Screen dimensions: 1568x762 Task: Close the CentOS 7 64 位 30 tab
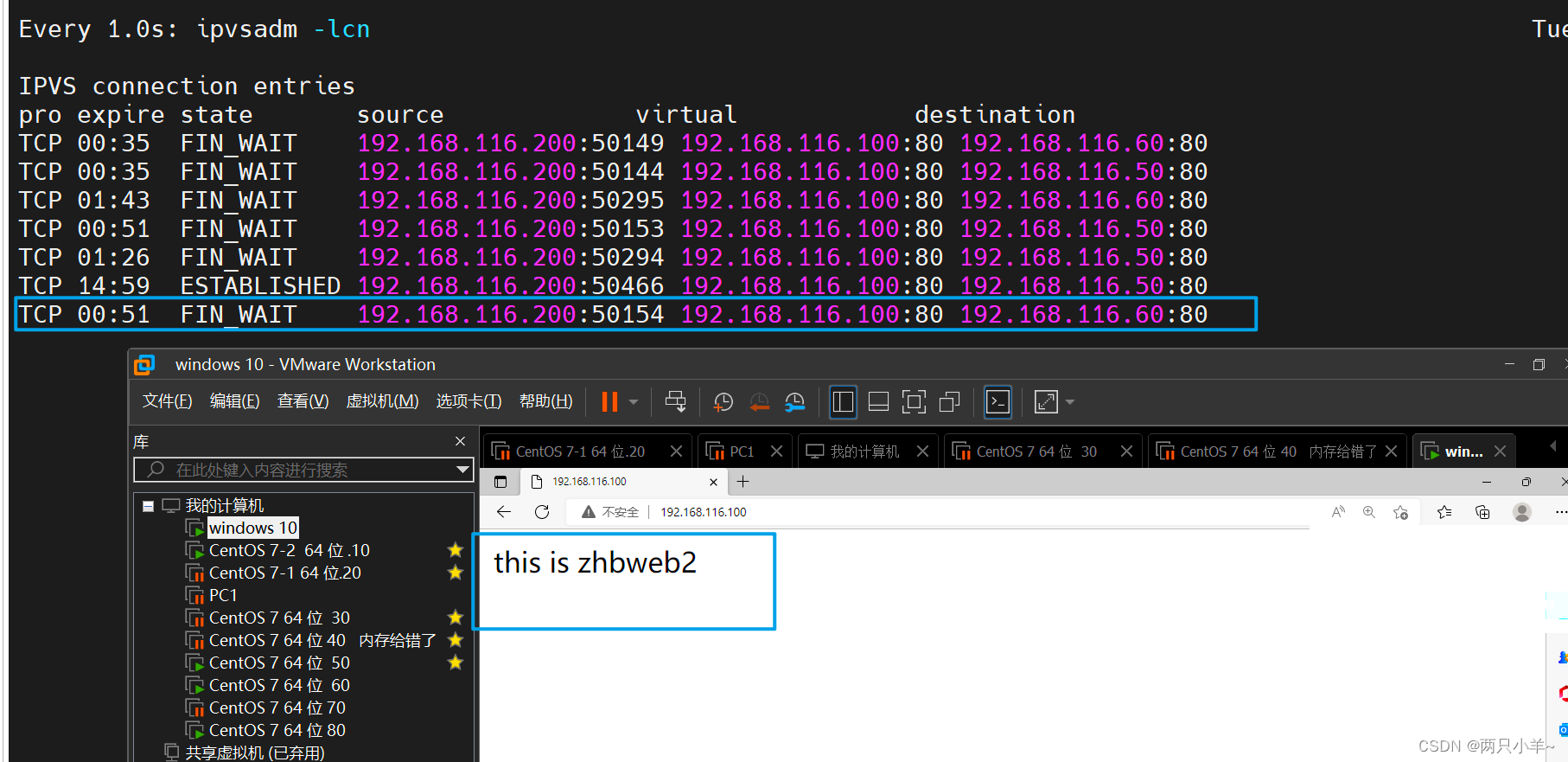(x=1126, y=451)
